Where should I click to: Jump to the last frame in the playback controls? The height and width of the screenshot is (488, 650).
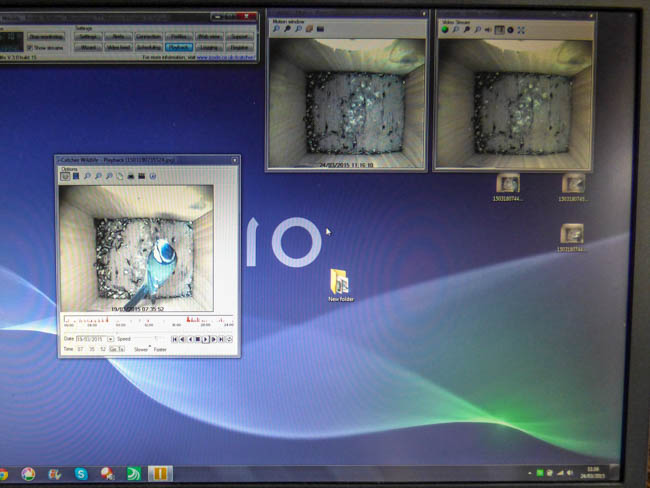coord(221,339)
